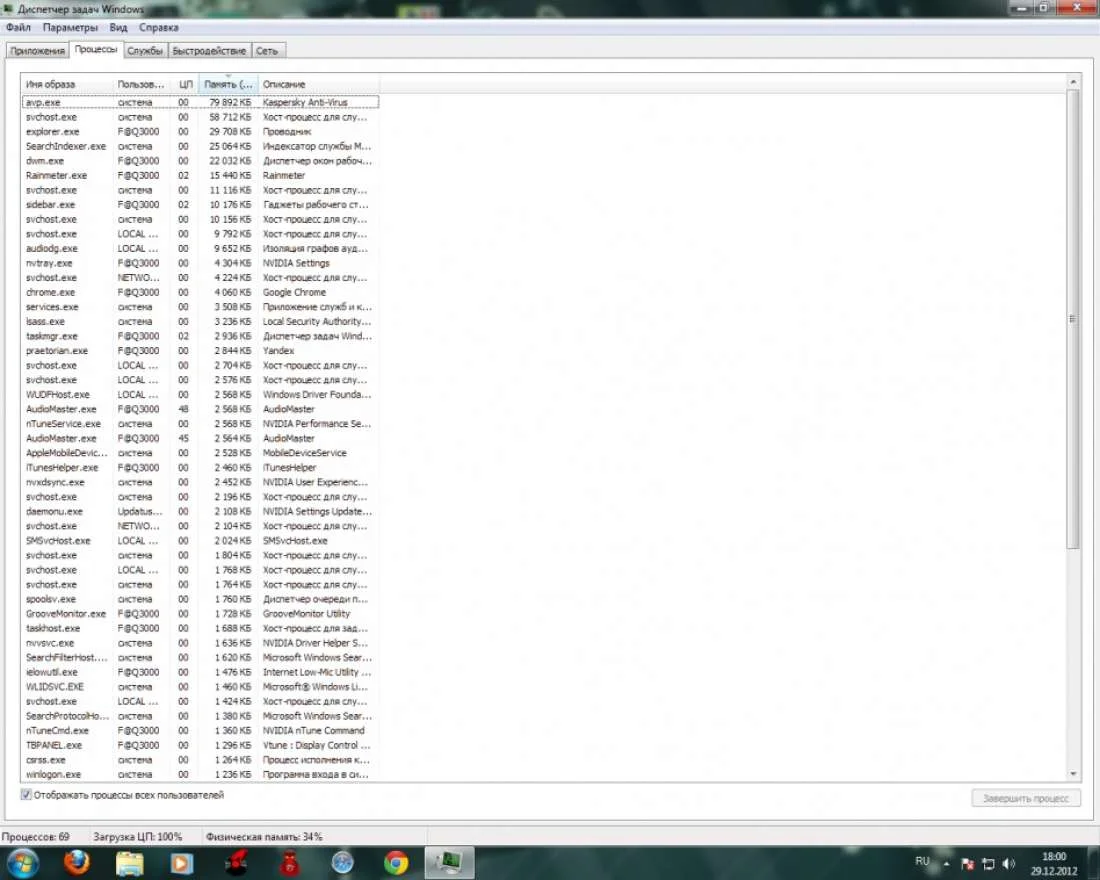Image resolution: width=1100 pixels, height=880 pixels.
Task: Select the taskmgr.exe process row
Action: point(200,336)
